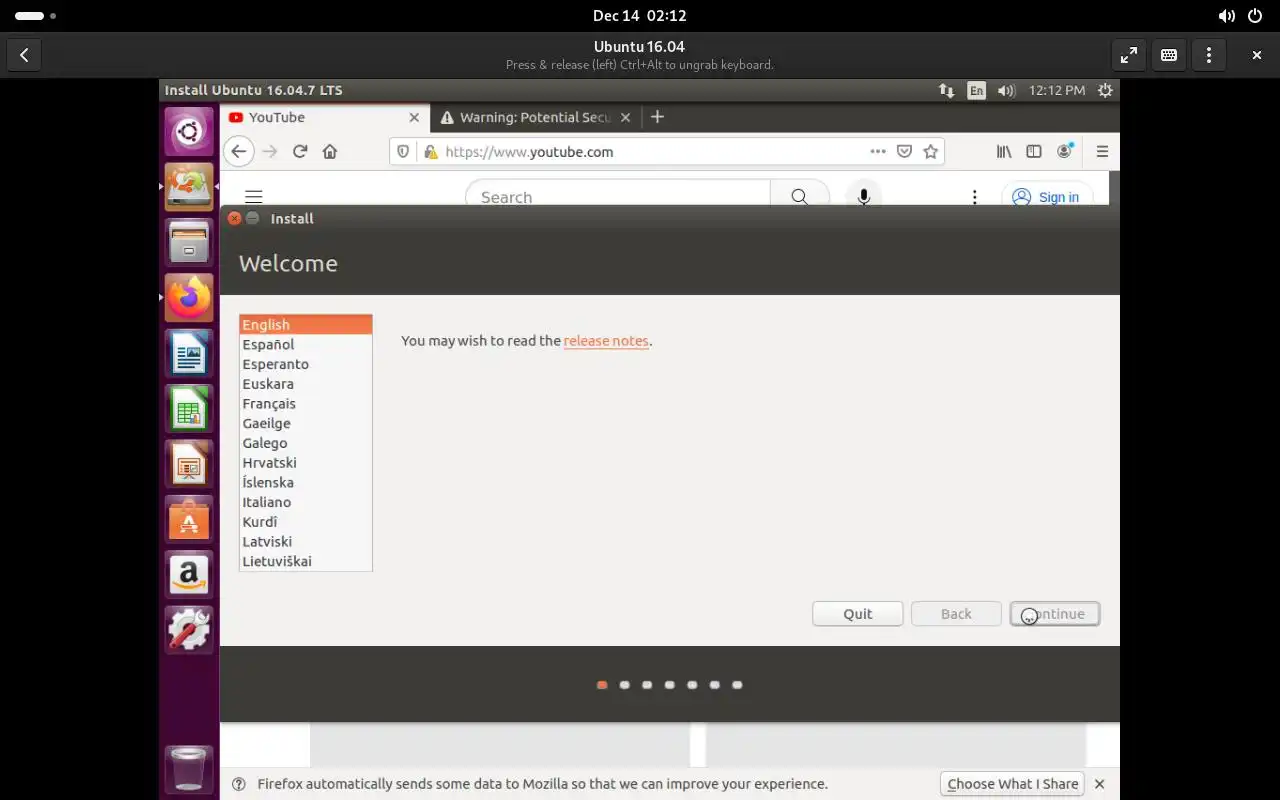
Task: Go back in the remote viewer header
Action: (x=24, y=55)
